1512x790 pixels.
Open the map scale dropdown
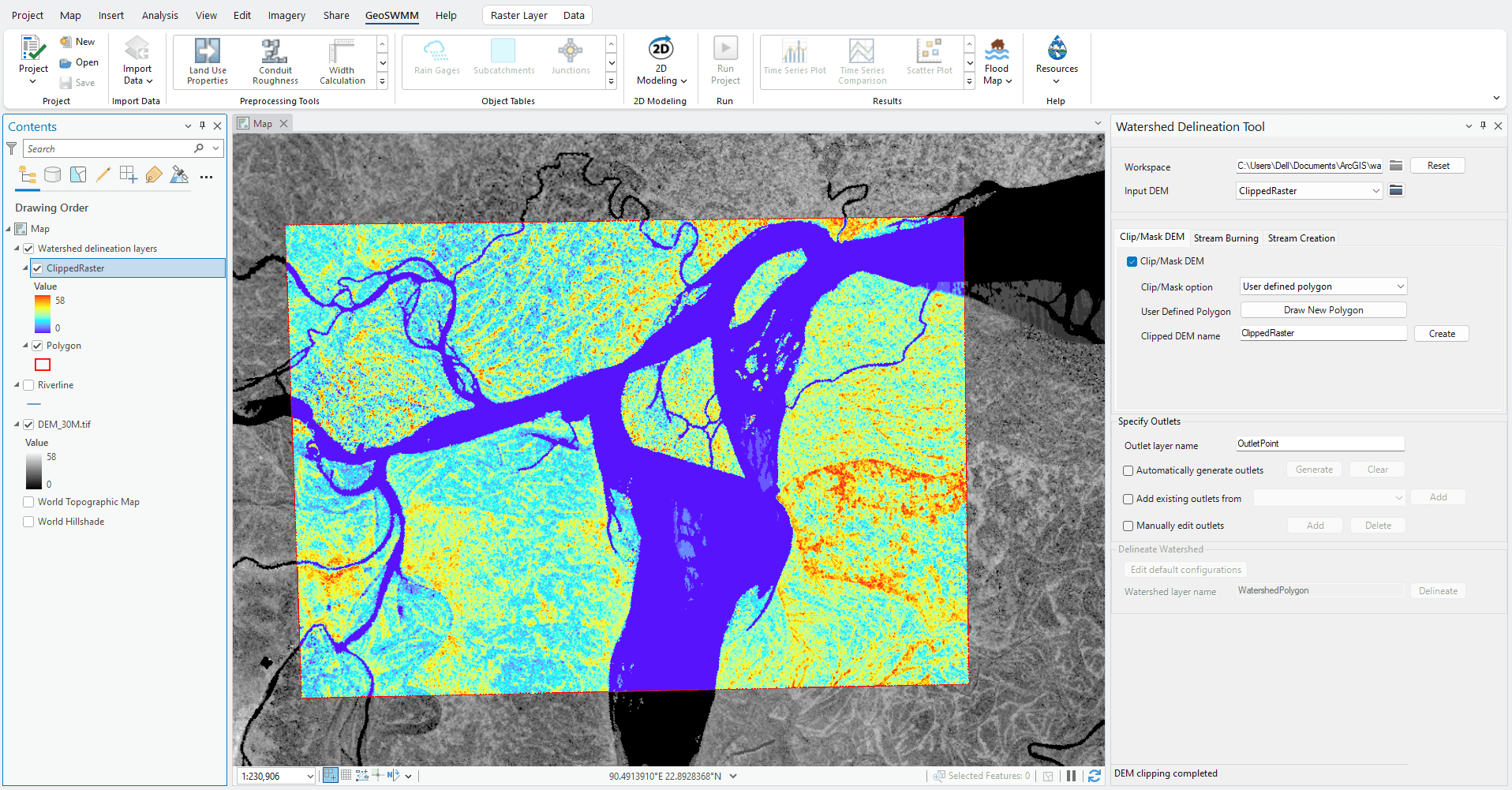[309, 776]
